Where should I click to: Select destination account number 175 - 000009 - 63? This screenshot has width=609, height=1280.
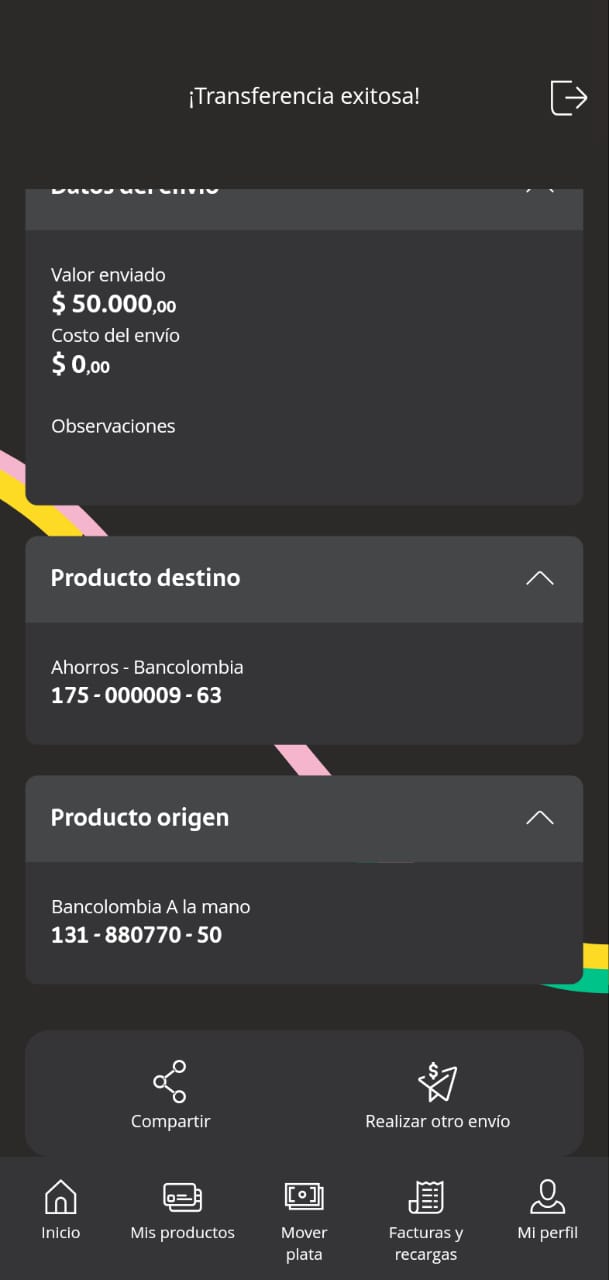[136, 695]
